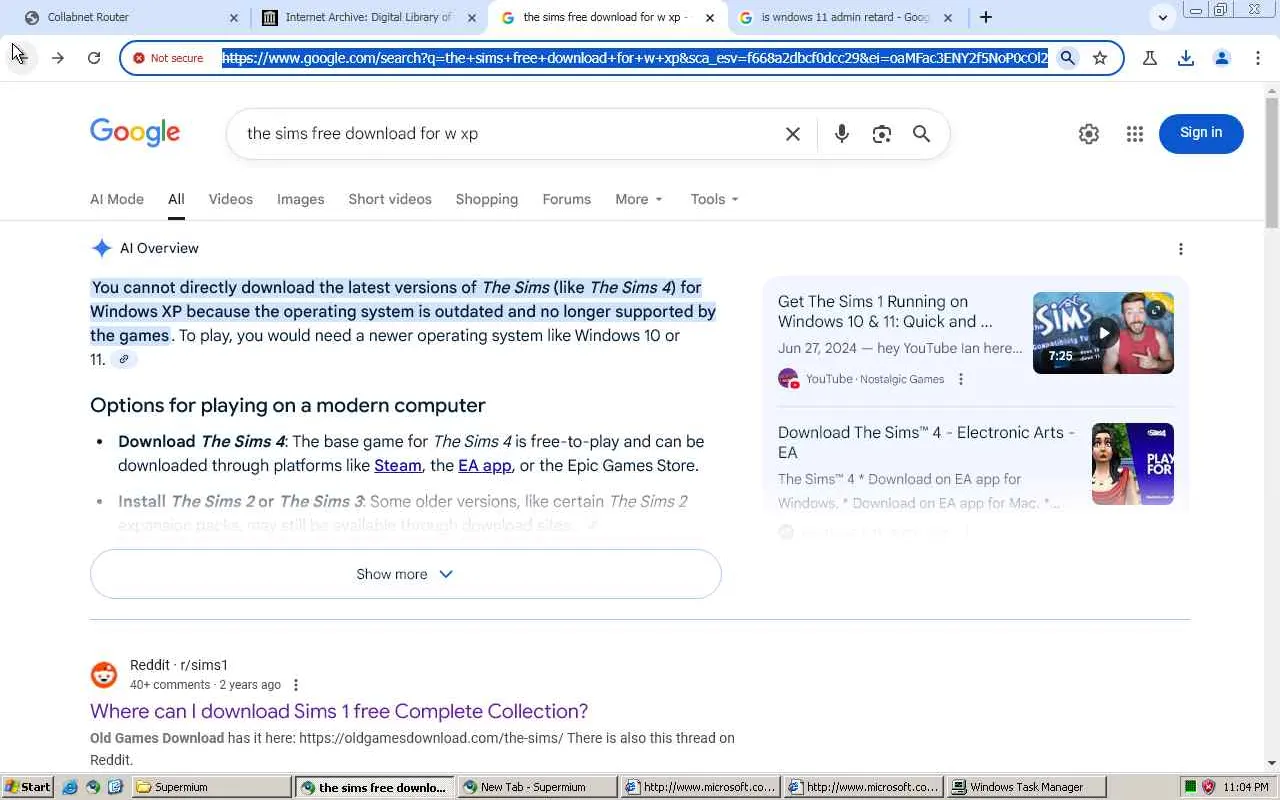Image resolution: width=1280 pixels, height=800 pixels.
Task: Switch to Windows Task Manager on the taskbar
Action: (x=1027, y=787)
